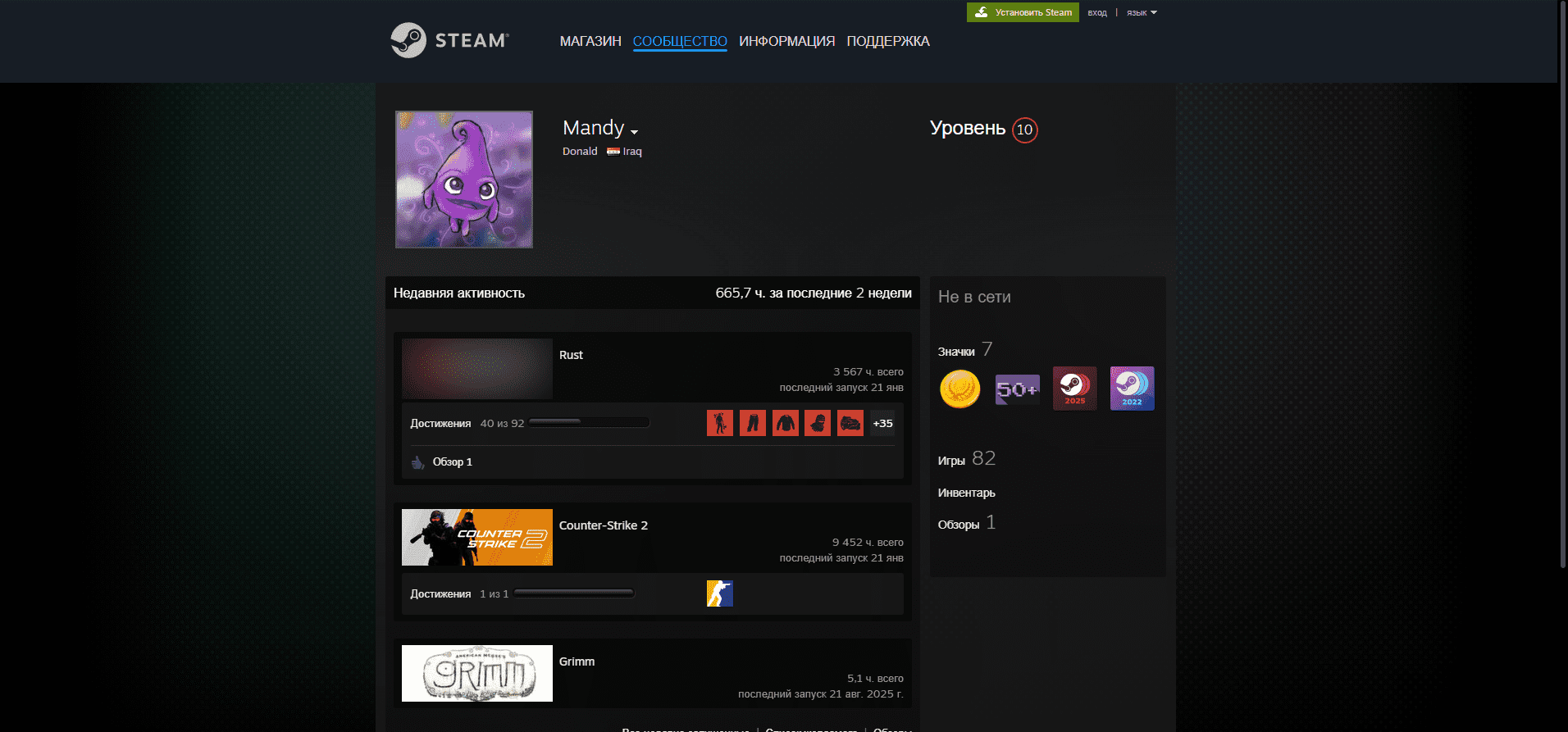
Task: Click the Iraq flag icon
Action: tap(613, 151)
